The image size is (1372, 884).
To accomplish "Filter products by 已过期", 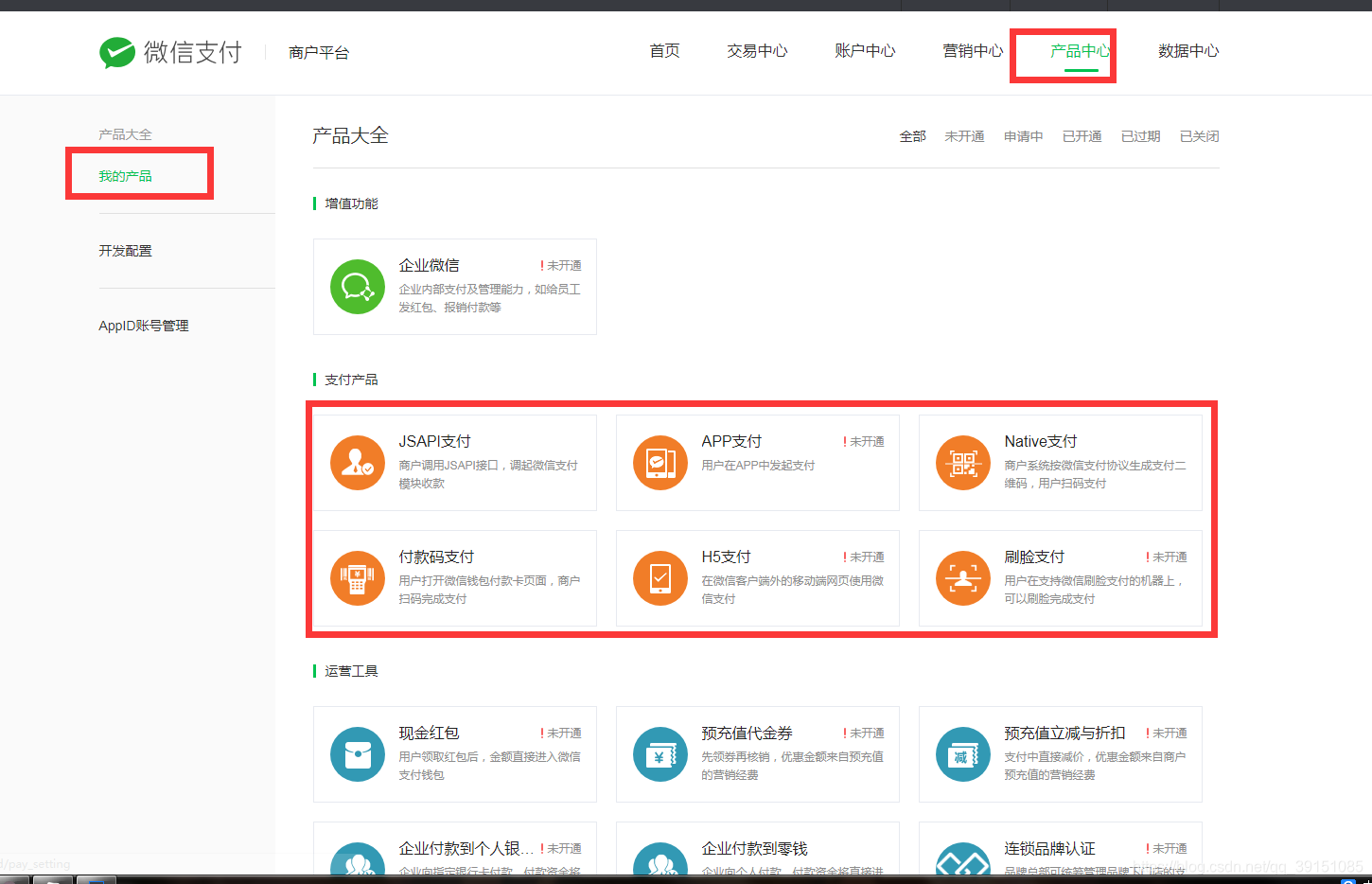I will pos(1140,136).
